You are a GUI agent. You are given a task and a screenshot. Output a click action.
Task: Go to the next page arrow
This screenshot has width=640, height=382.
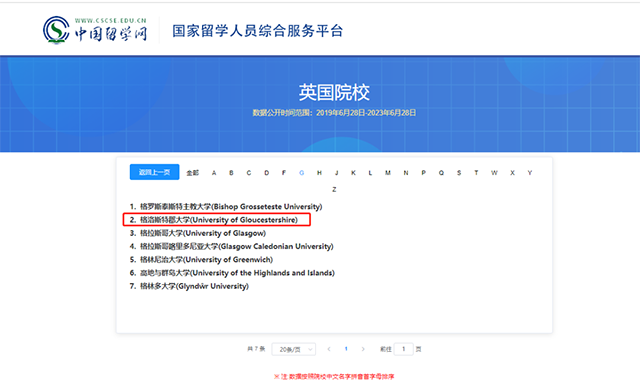click(x=363, y=349)
